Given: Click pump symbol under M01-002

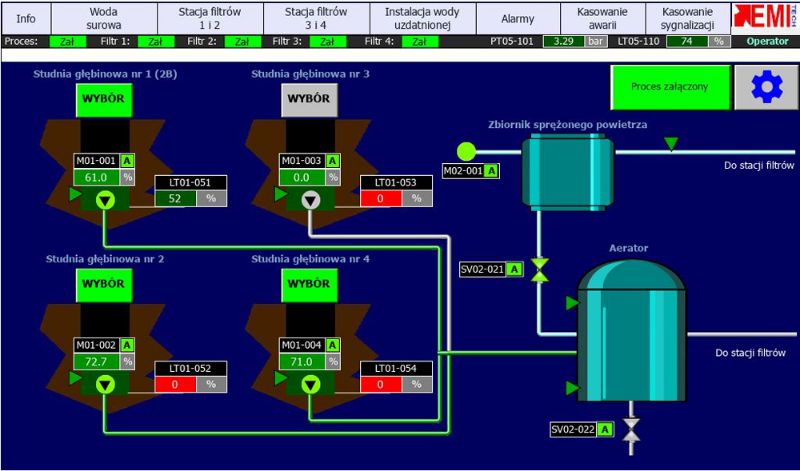Looking at the screenshot, I should coord(107,382).
